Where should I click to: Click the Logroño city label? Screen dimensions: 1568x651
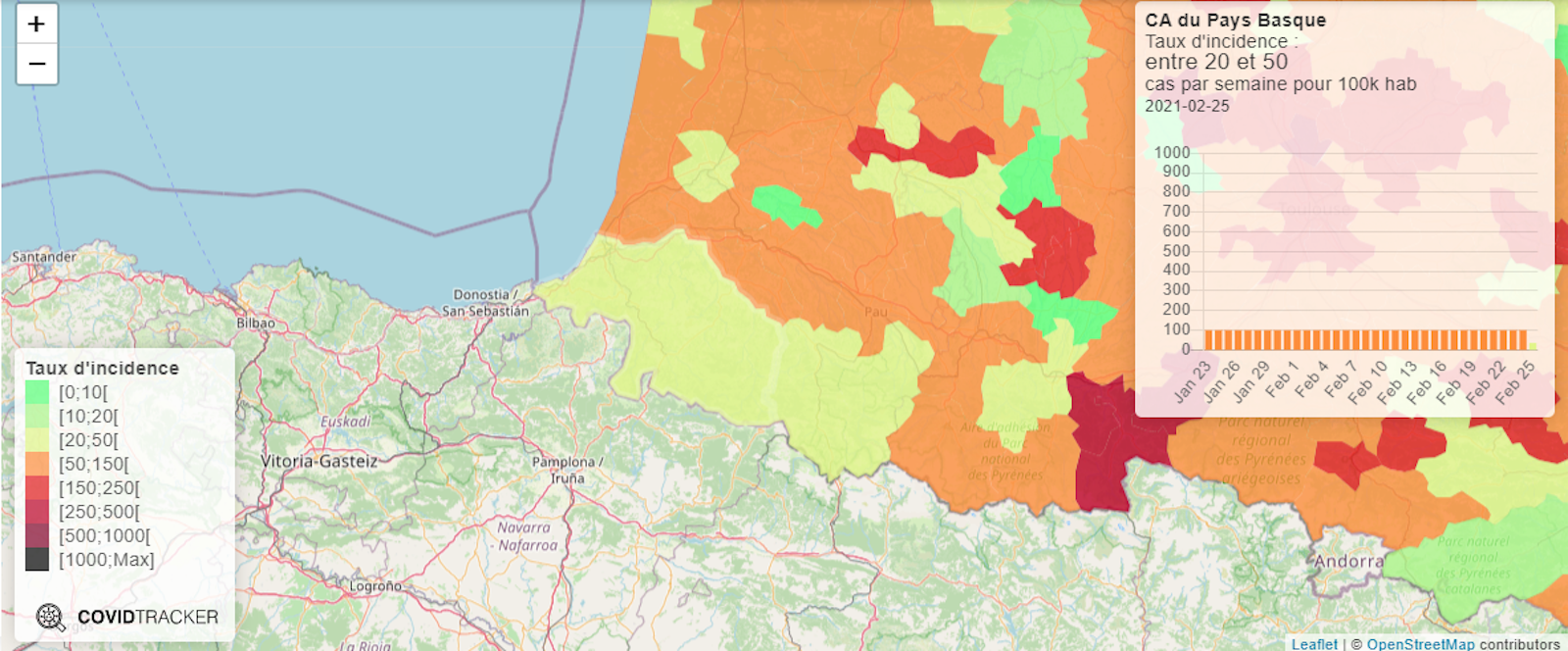375,586
